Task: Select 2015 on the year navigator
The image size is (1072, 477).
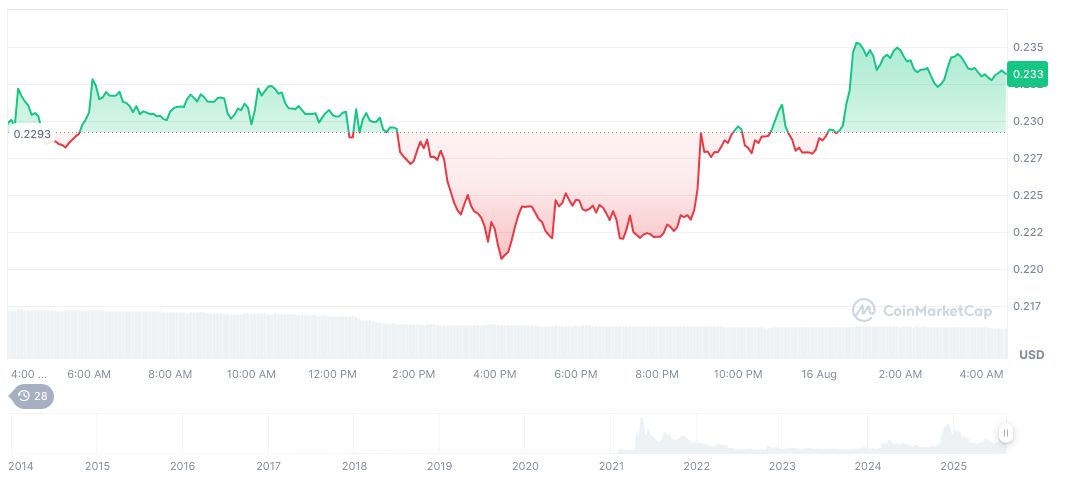Action: [x=97, y=466]
